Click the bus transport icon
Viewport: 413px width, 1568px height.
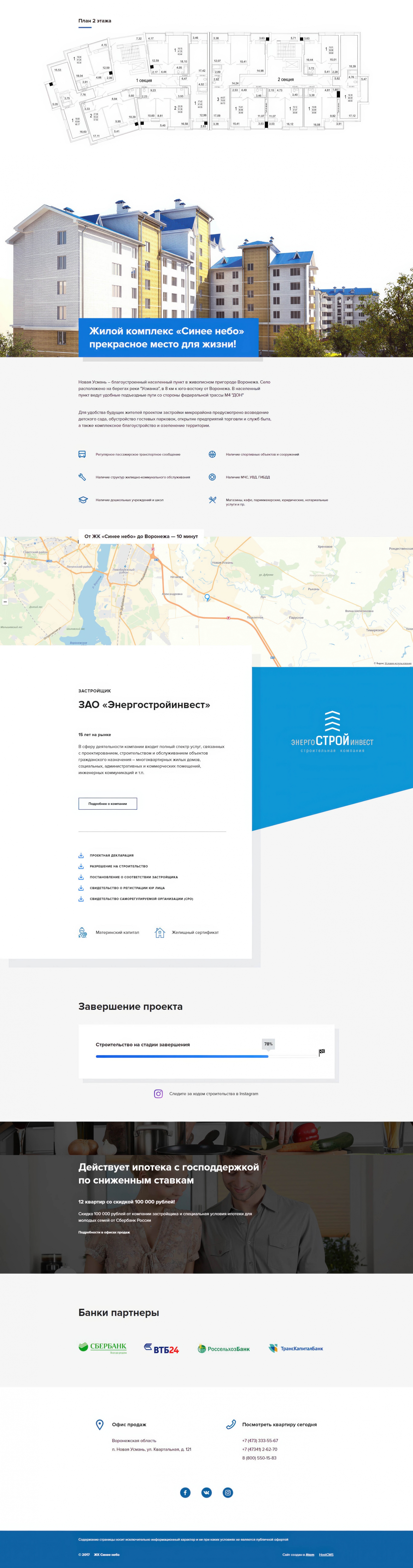point(82,454)
